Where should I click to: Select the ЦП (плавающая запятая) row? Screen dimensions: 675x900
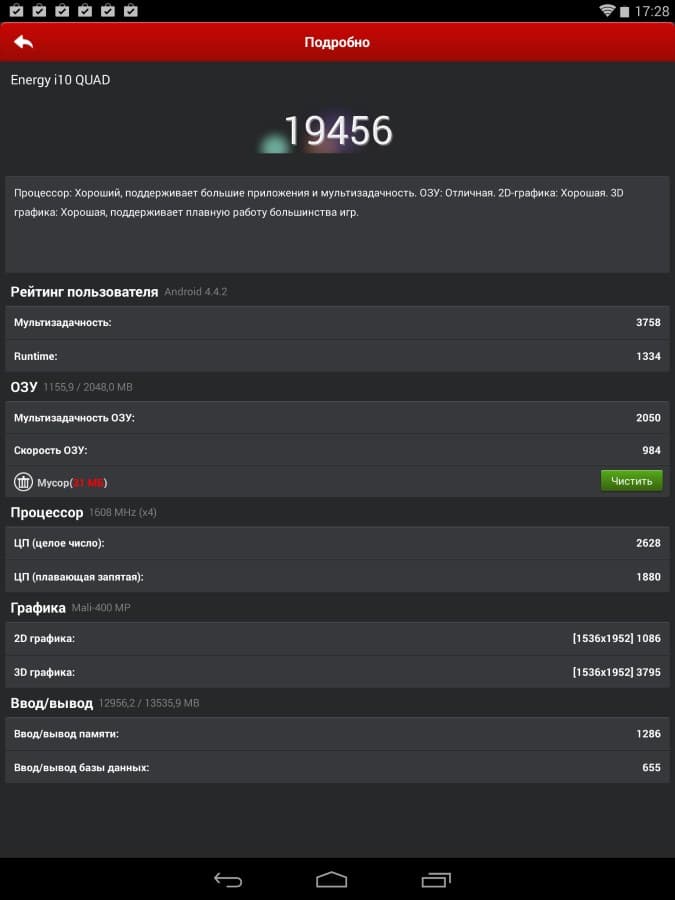click(337, 576)
